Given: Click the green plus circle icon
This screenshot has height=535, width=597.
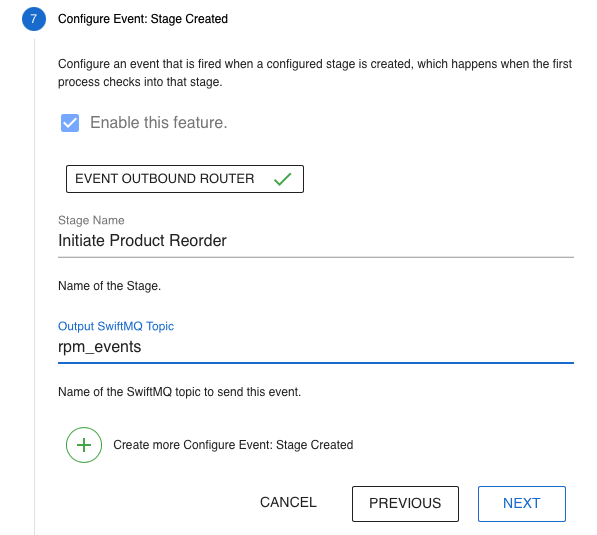Looking at the screenshot, I should click(x=84, y=445).
